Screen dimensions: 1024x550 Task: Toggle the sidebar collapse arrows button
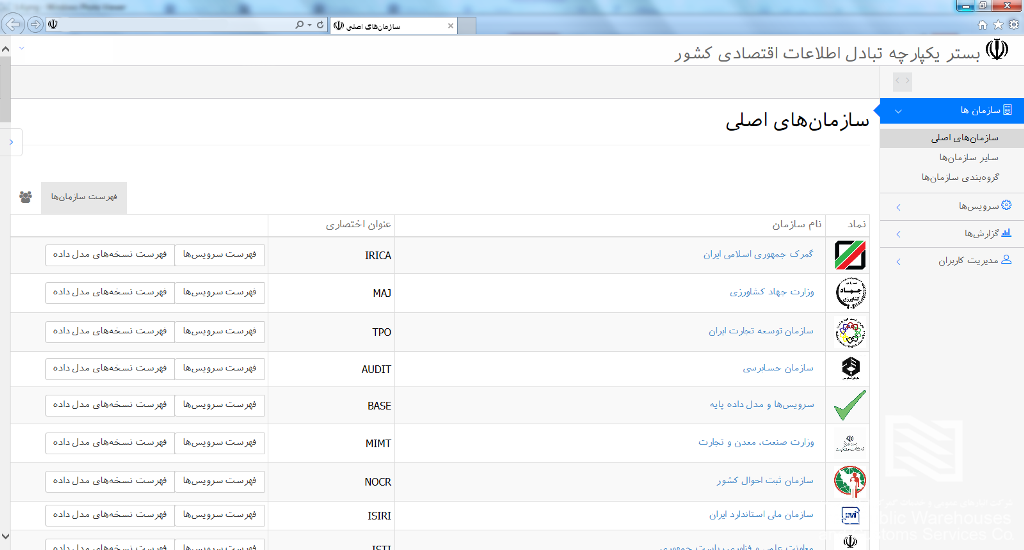pyautogui.click(x=901, y=80)
